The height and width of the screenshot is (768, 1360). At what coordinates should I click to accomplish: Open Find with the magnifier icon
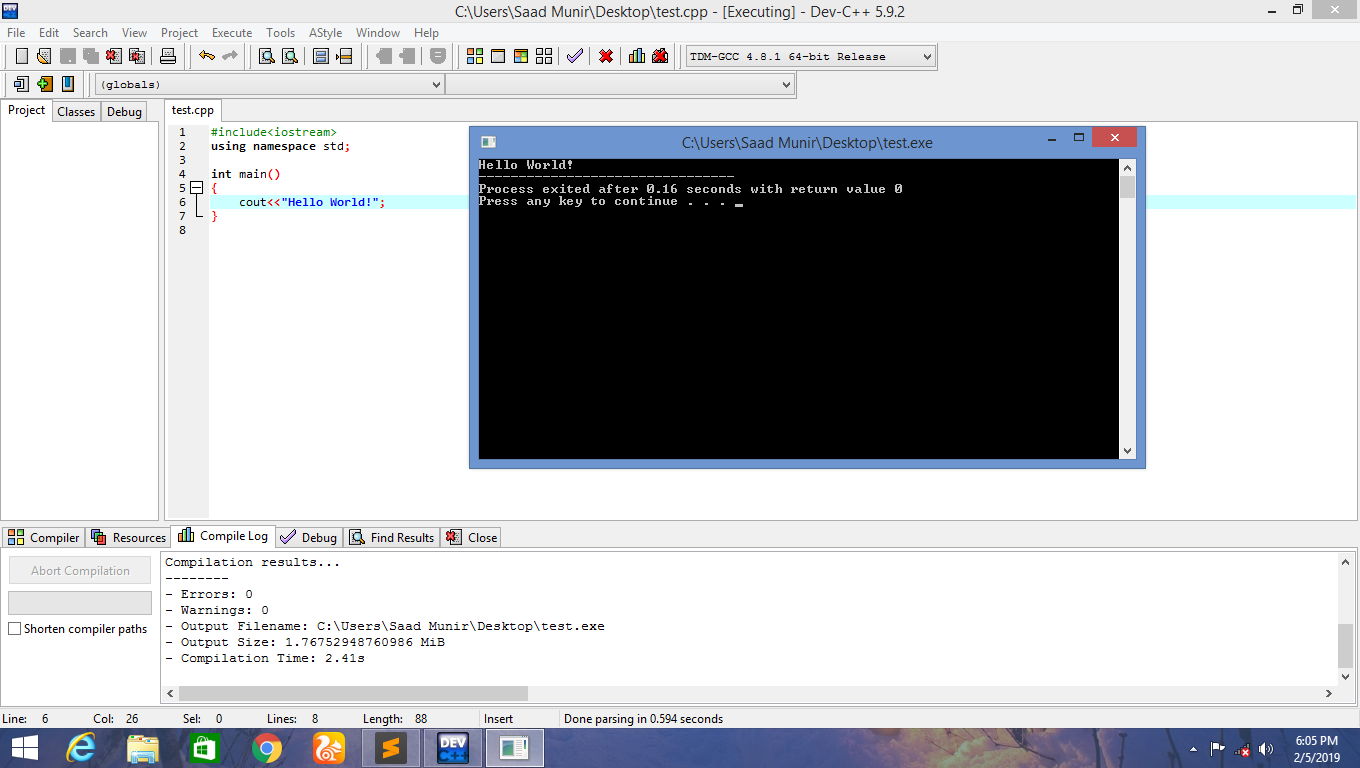click(267, 56)
